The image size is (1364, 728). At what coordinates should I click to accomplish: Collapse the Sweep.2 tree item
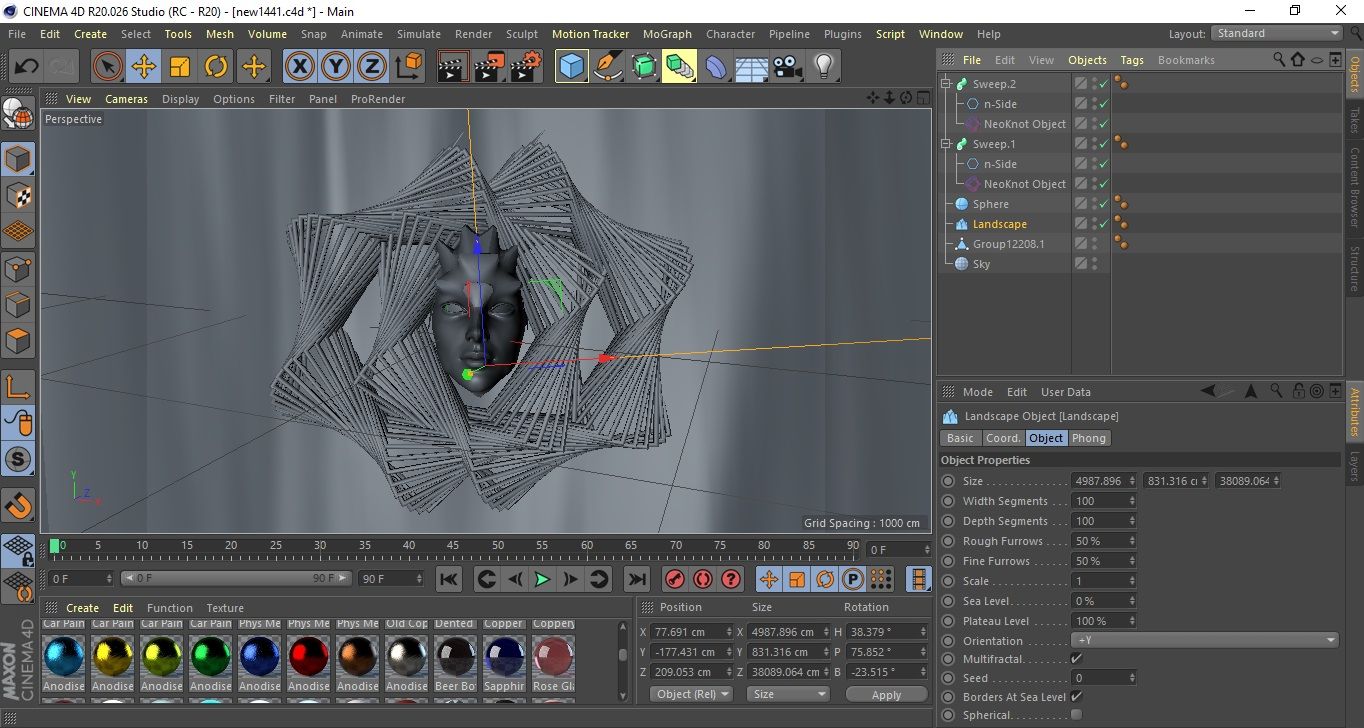(x=946, y=84)
